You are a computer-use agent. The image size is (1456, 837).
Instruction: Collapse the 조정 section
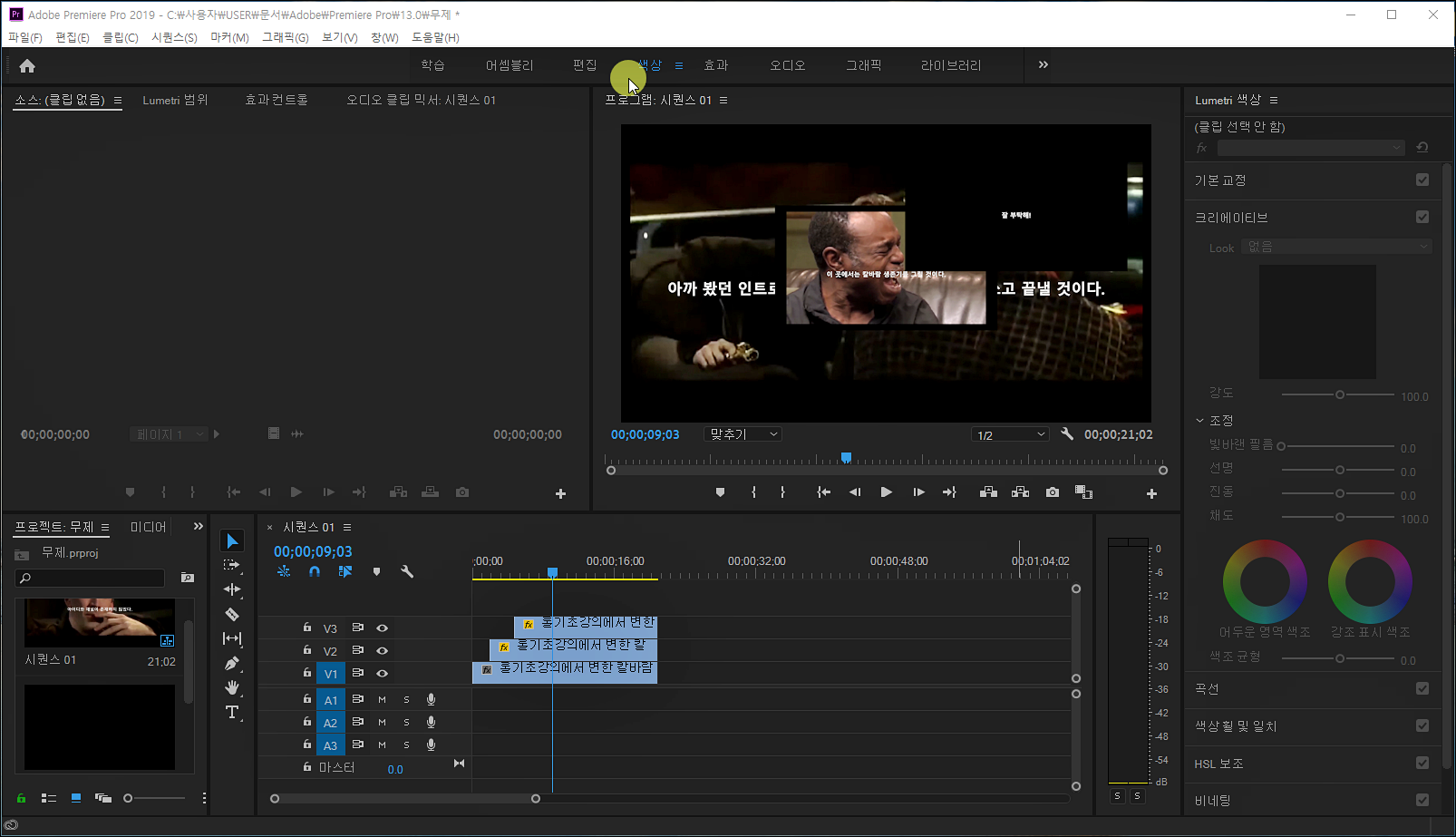tap(1199, 421)
